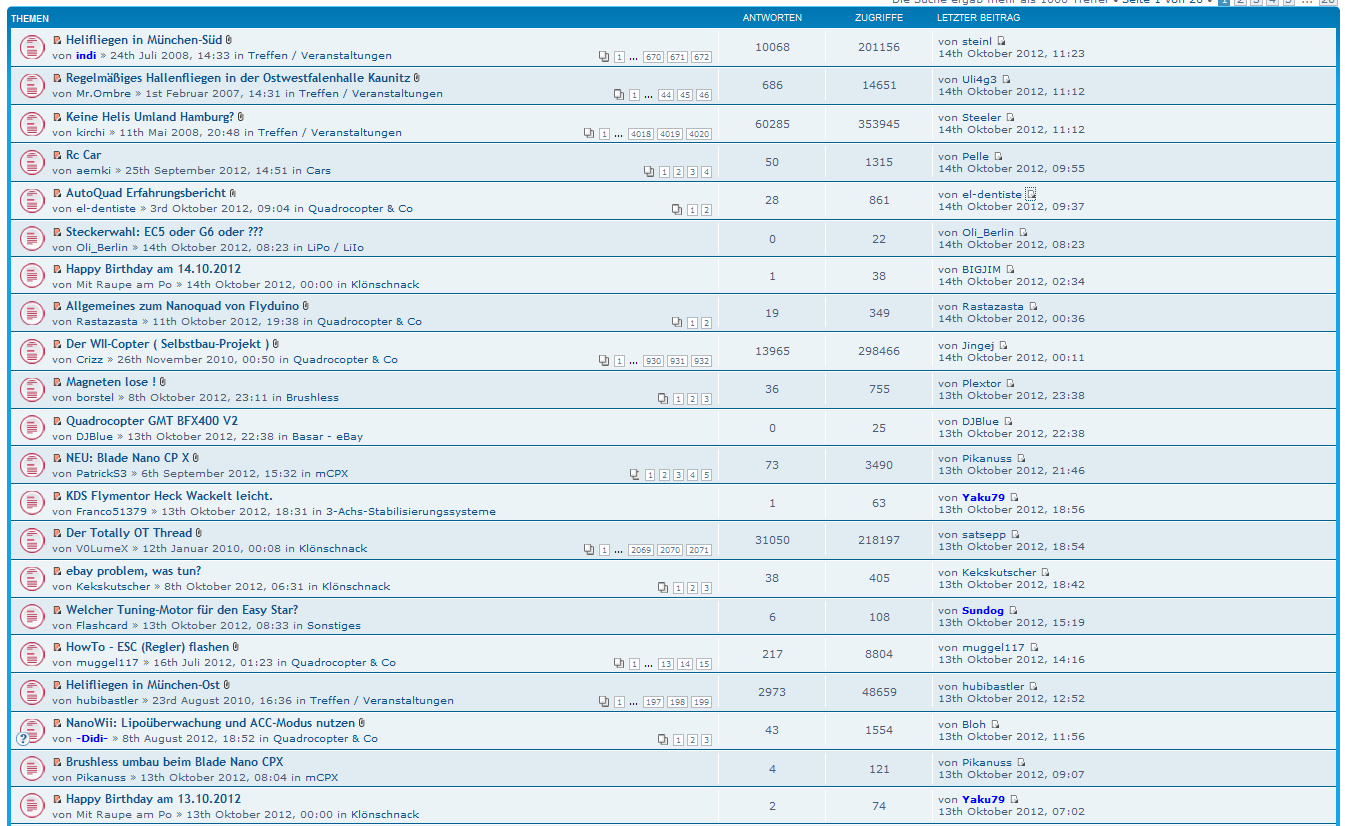View latest post icon by Plextor
The image size is (1345, 826).
(1011, 383)
